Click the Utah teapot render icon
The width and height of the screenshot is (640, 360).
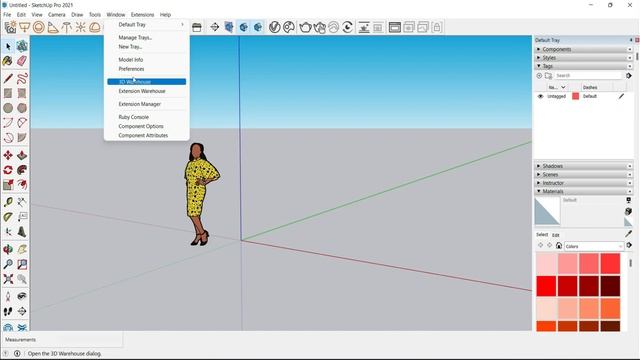click(305, 27)
